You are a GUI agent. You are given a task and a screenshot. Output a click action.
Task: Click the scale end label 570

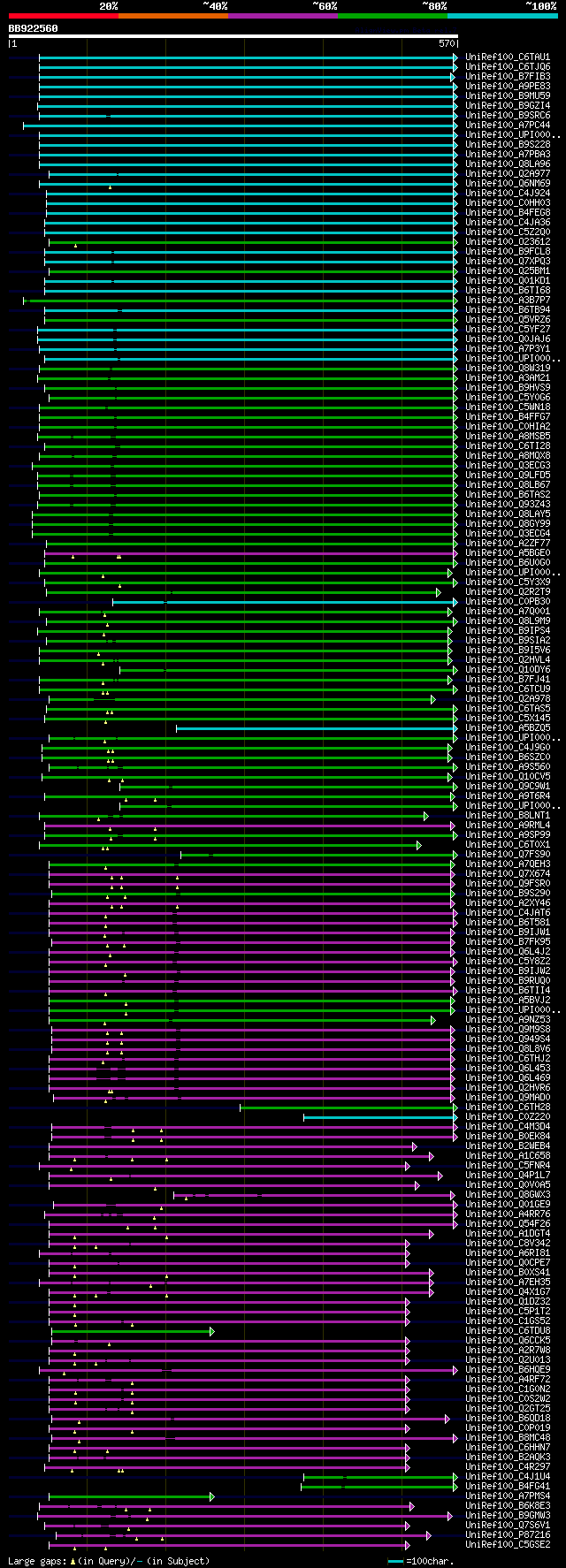coord(447,43)
